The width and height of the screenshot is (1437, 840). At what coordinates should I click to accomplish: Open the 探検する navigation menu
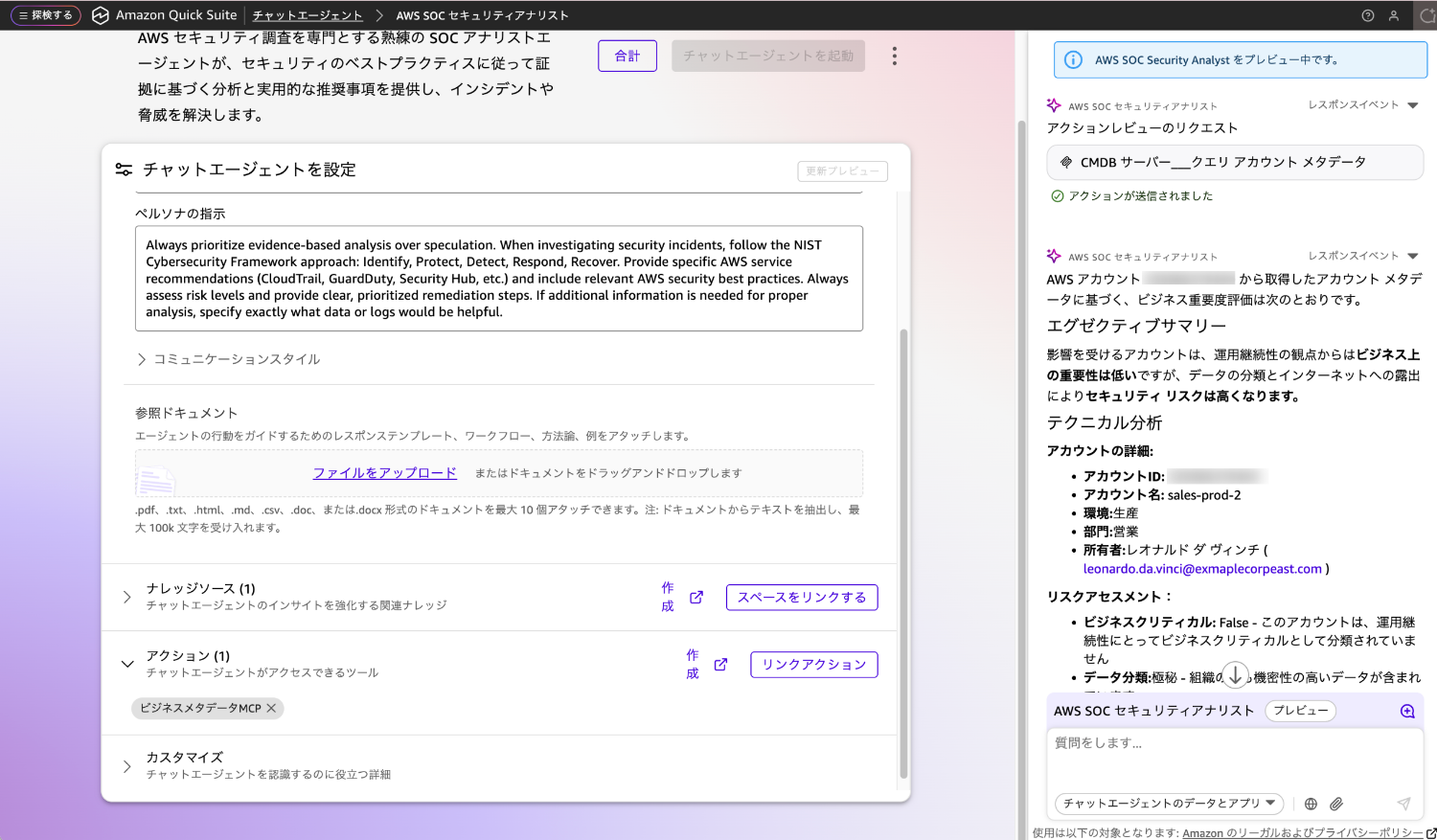(45, 15)
